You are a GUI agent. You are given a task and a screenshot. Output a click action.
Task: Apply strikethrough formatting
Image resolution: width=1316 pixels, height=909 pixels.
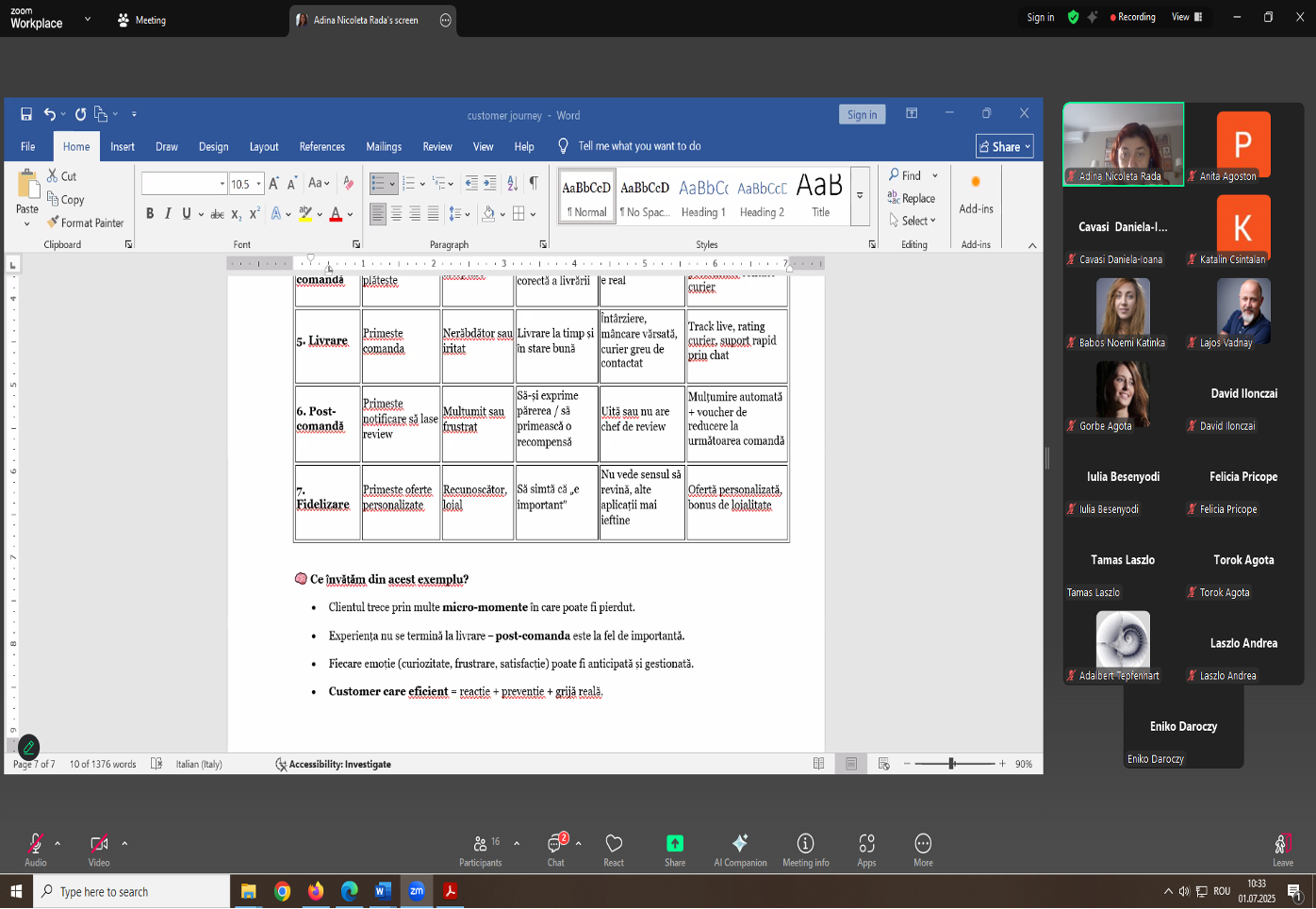217,214
